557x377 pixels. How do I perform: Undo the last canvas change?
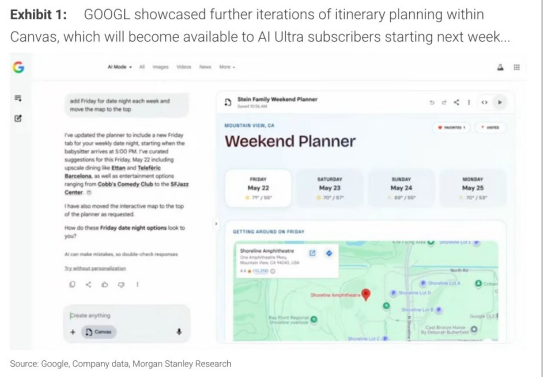tap(432, 102)
